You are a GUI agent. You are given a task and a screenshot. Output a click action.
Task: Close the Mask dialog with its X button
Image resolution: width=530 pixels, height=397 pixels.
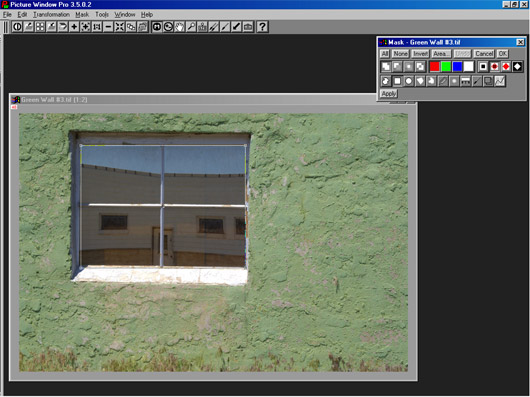point(520,42)
